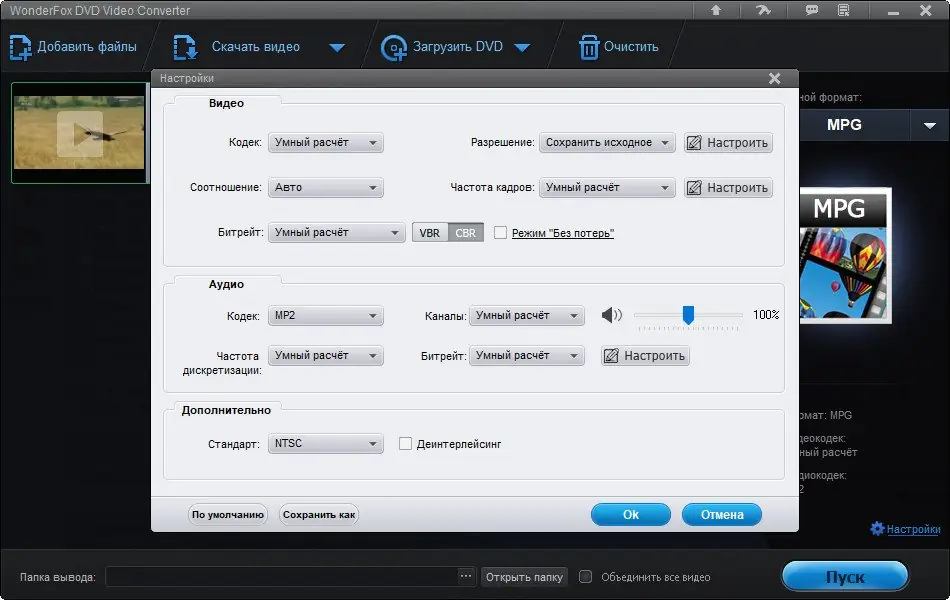Expand the Разрешение dropdown
The width and height of the screenshot is (950, 600).
pyautogui.click(x=607, y=142)
